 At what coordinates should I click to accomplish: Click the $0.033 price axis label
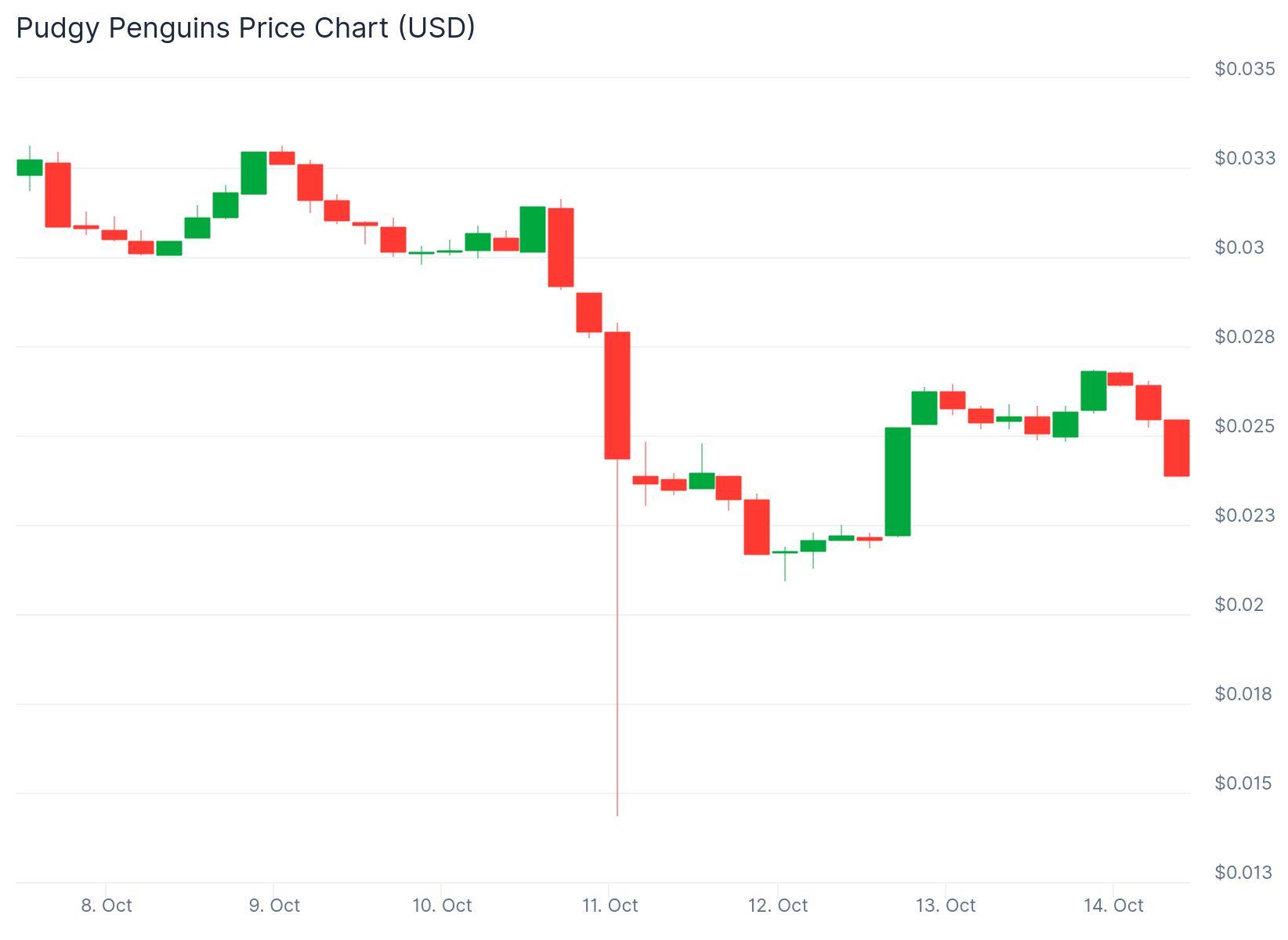[x=1244, y=158]
